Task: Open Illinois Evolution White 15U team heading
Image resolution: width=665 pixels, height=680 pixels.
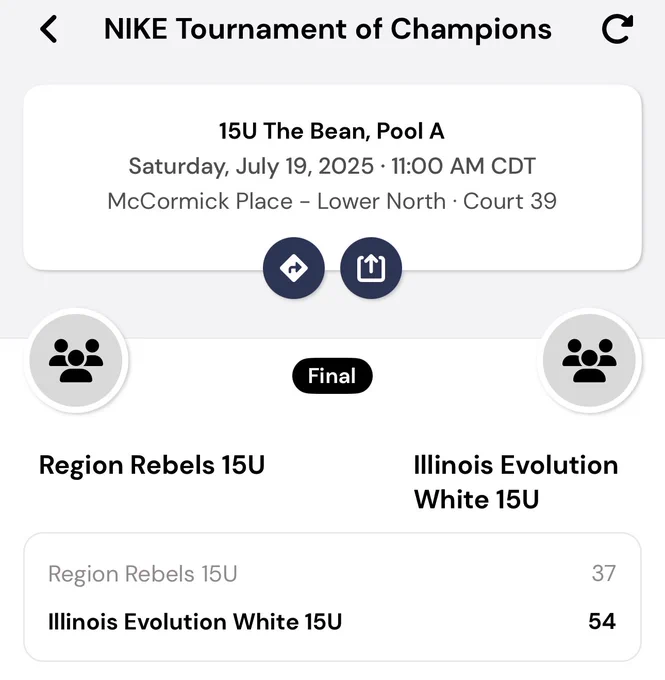Action: point(516,482)
